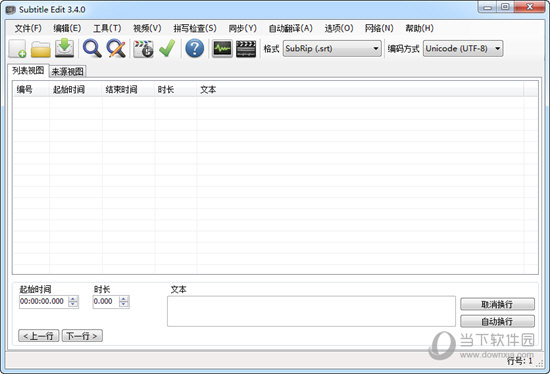Close the Subtitle Edit window
The width and height of the screenshot is (550, 374).
point(529,7)
